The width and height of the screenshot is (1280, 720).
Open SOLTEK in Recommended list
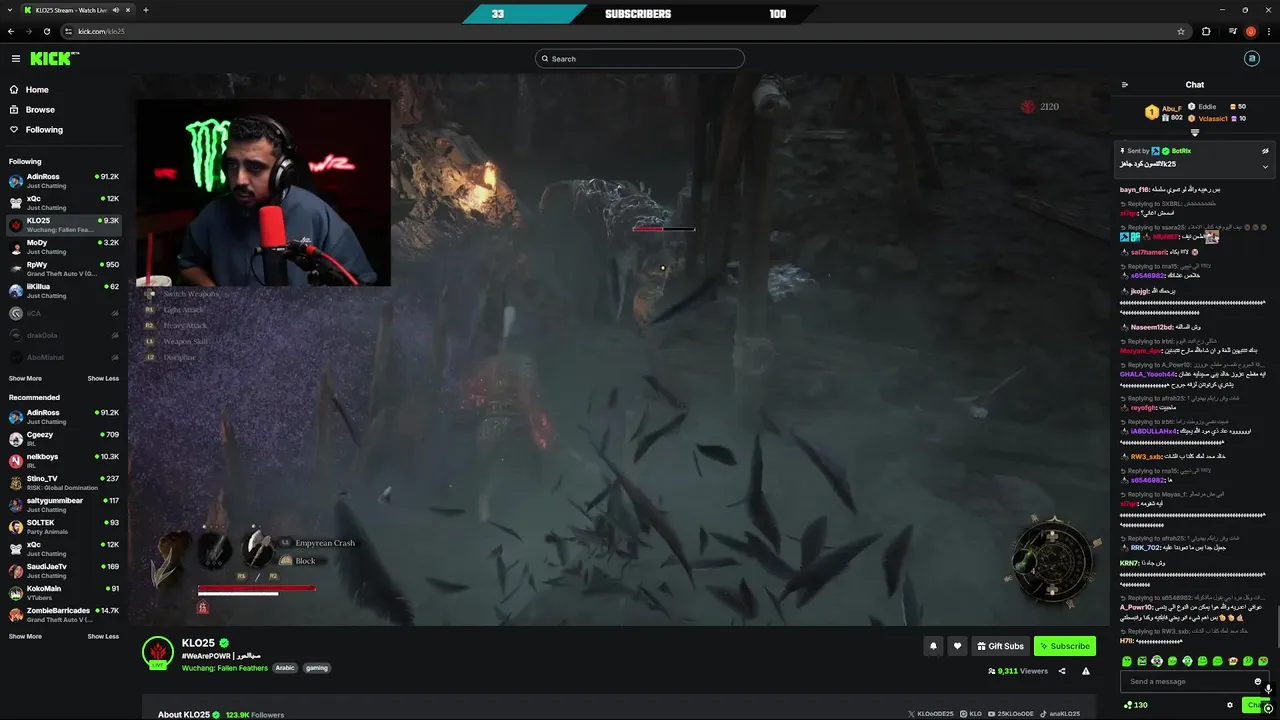pos(64,527)
